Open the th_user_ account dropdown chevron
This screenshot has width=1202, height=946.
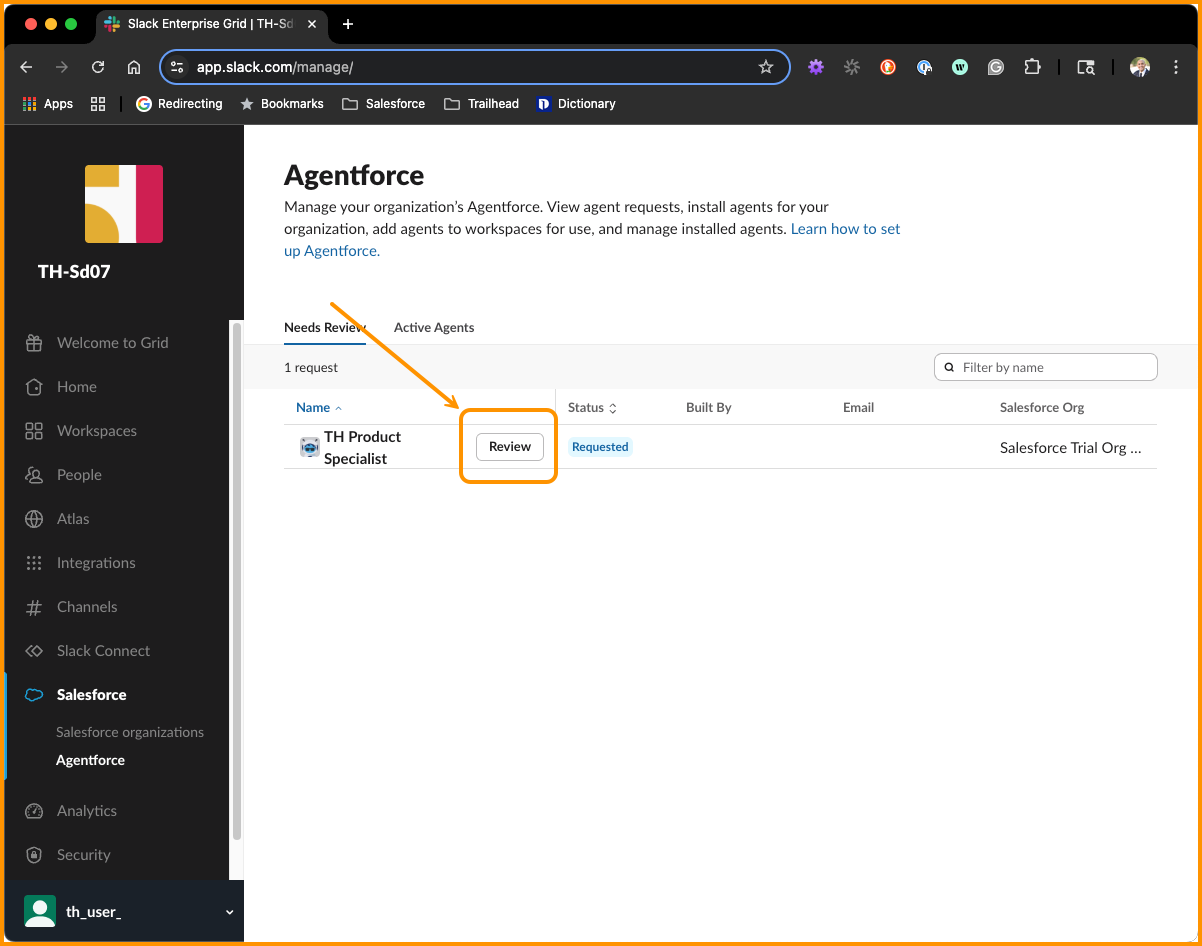[x=229, y=912]
